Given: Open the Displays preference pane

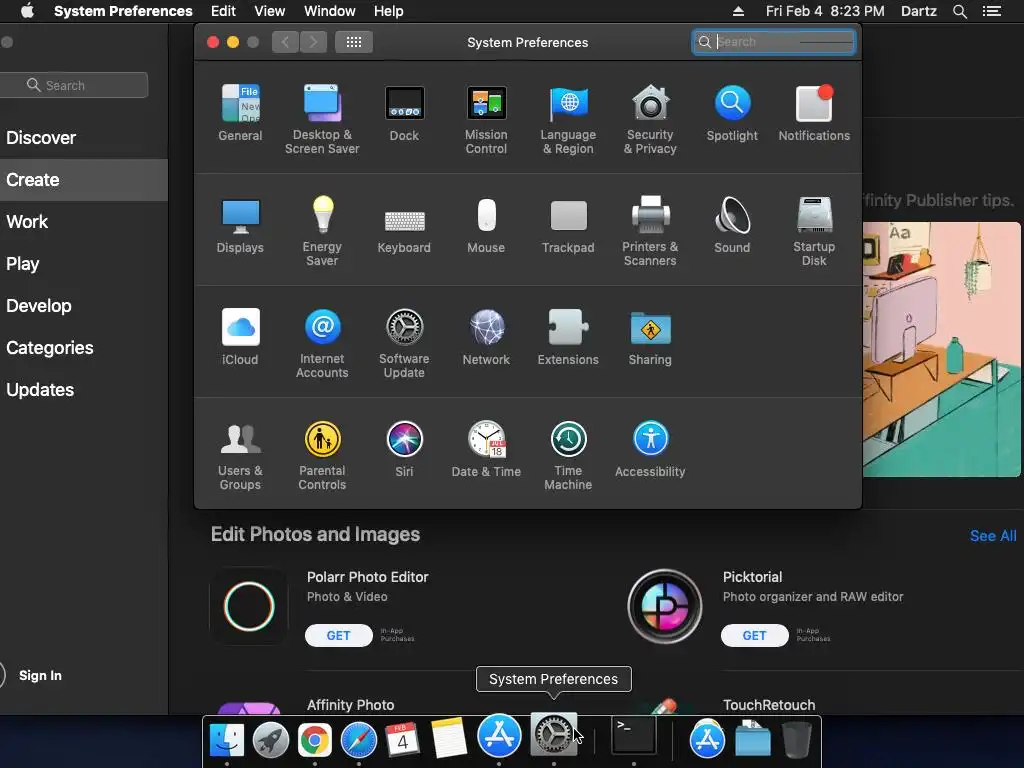Looking at the screenshot, I should point(240,225).
